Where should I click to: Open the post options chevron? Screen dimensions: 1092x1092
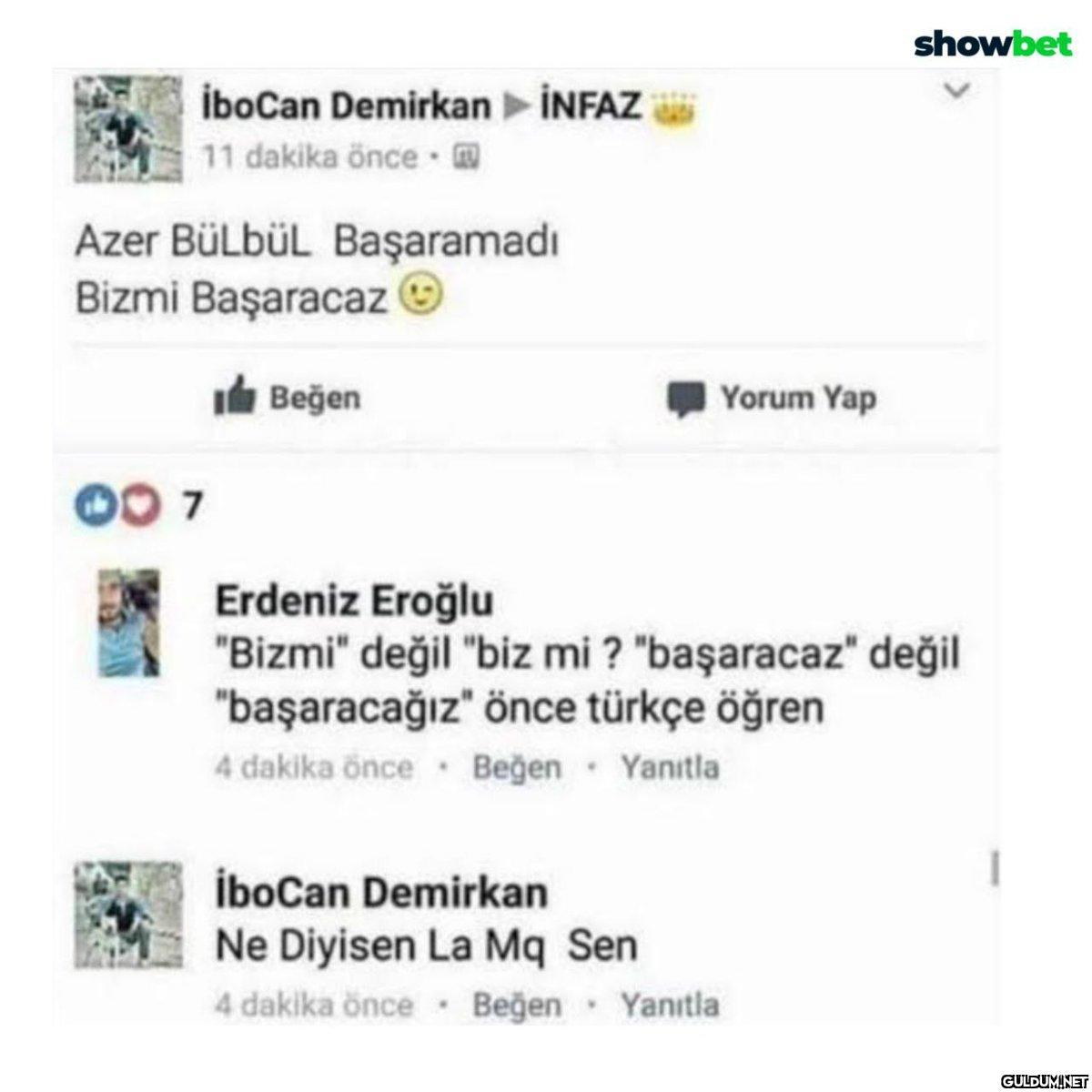pos(958,90)
